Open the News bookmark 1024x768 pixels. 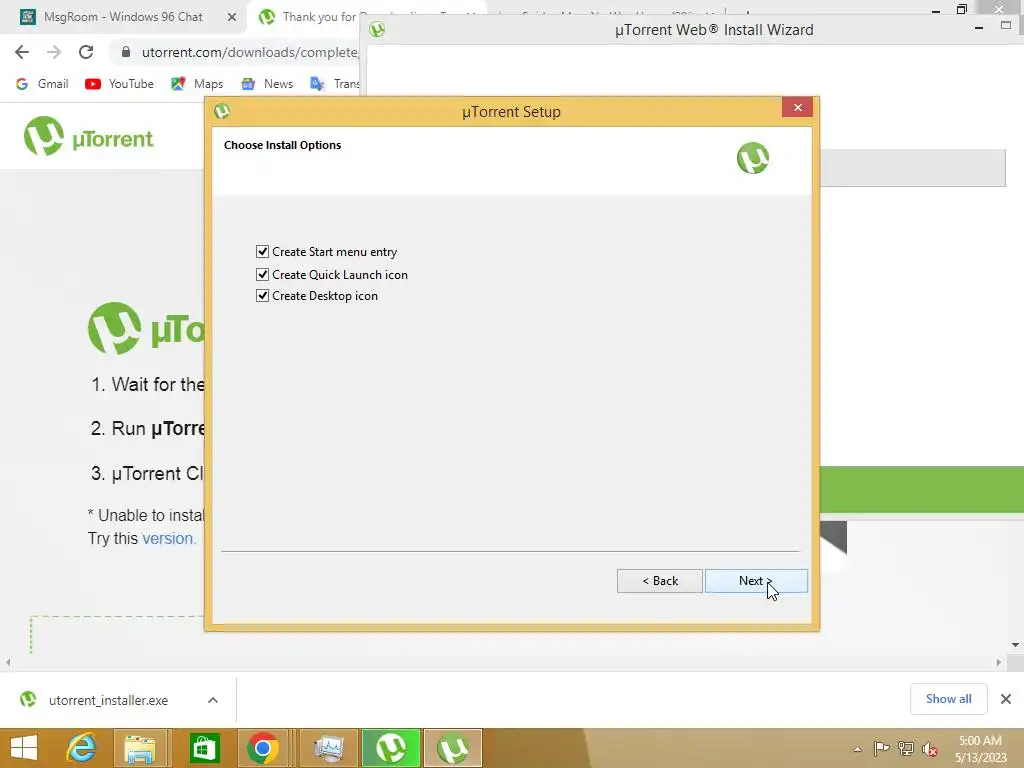(268, 84)
